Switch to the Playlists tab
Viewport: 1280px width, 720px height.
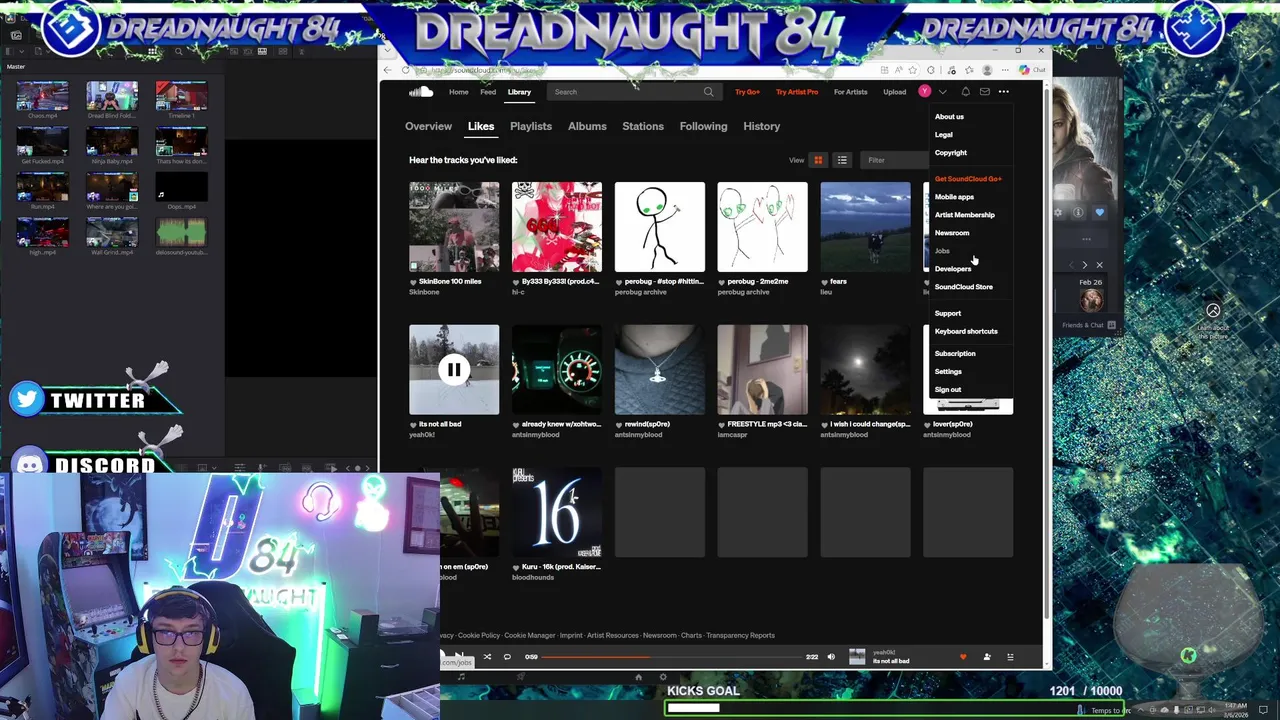tap(531, 126)
